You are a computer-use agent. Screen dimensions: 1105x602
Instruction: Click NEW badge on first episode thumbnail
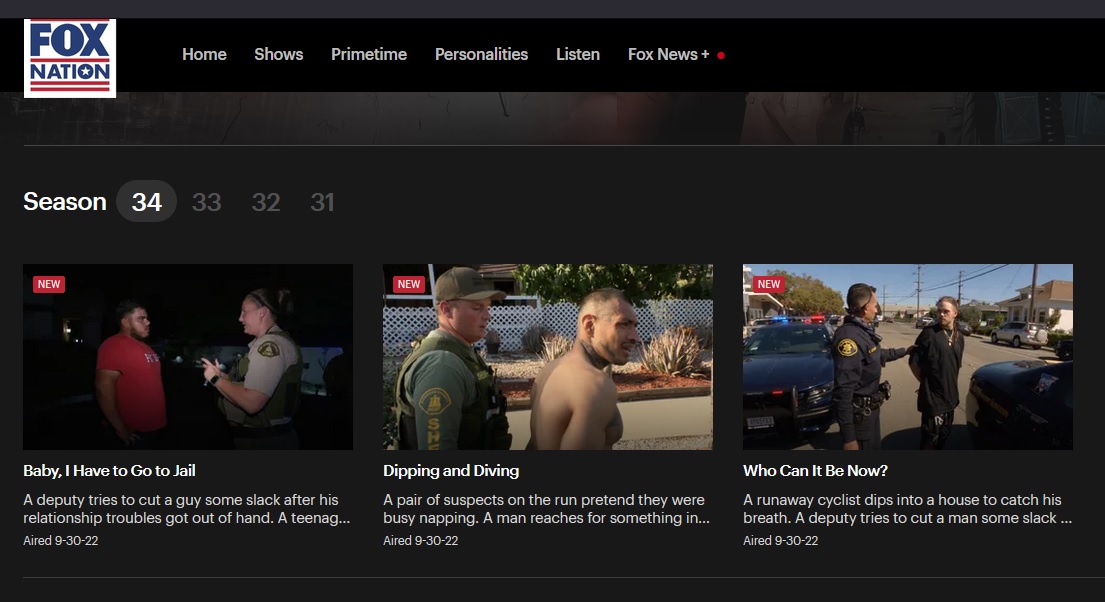(49, 284)
